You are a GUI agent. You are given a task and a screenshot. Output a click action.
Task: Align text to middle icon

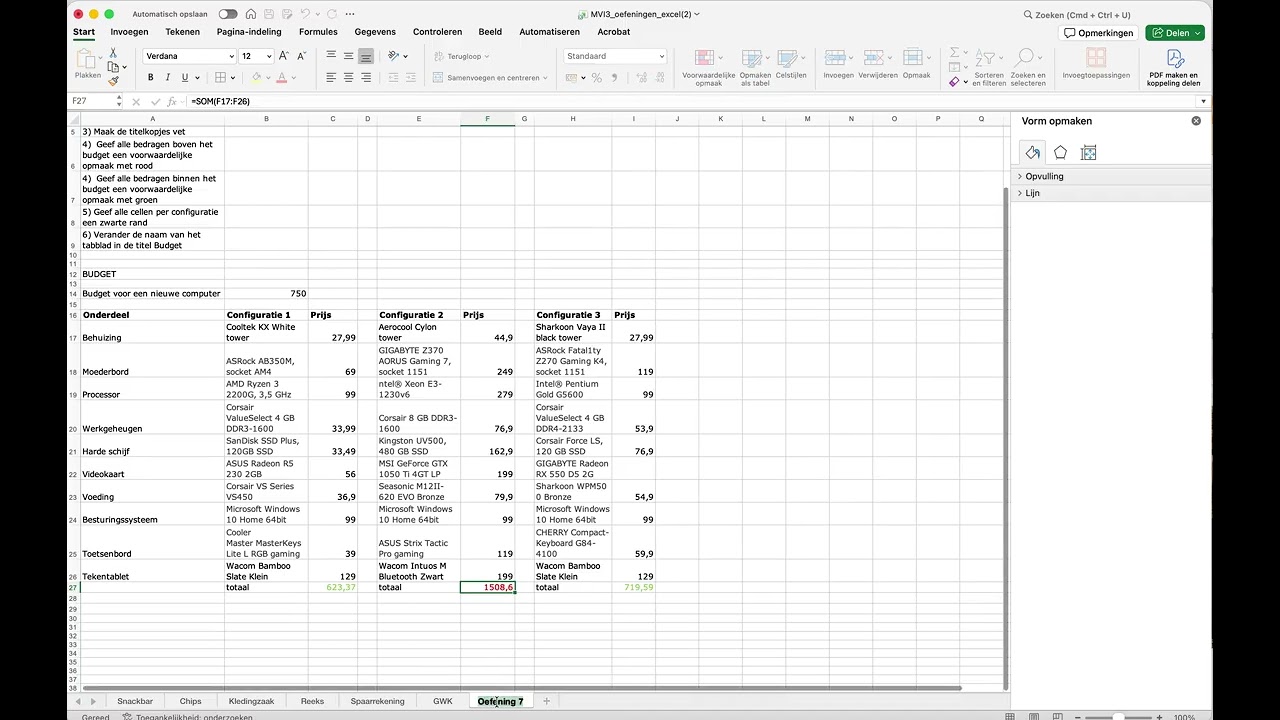click(348, 56)
